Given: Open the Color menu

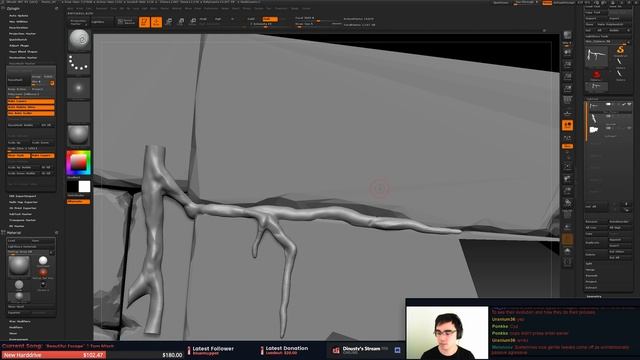Looking at the screenshot, I should (x=89, y=8).
